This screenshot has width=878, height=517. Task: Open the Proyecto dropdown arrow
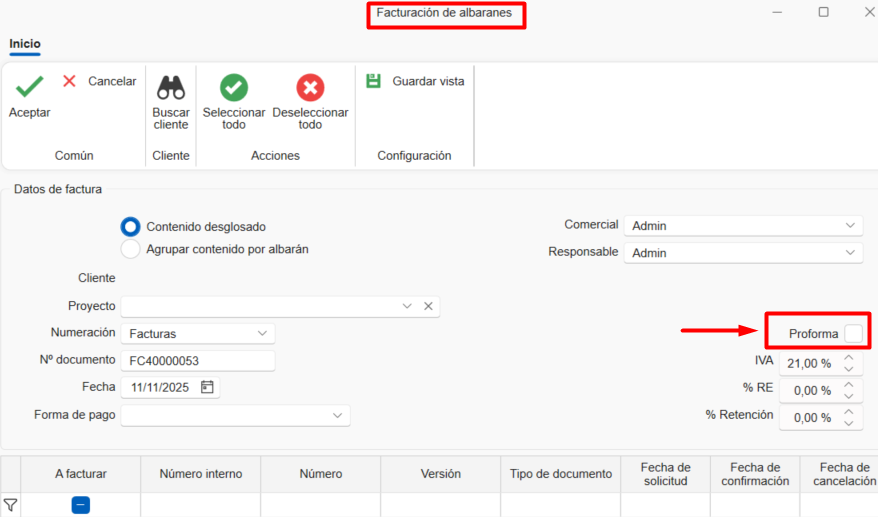pos(407,306)
